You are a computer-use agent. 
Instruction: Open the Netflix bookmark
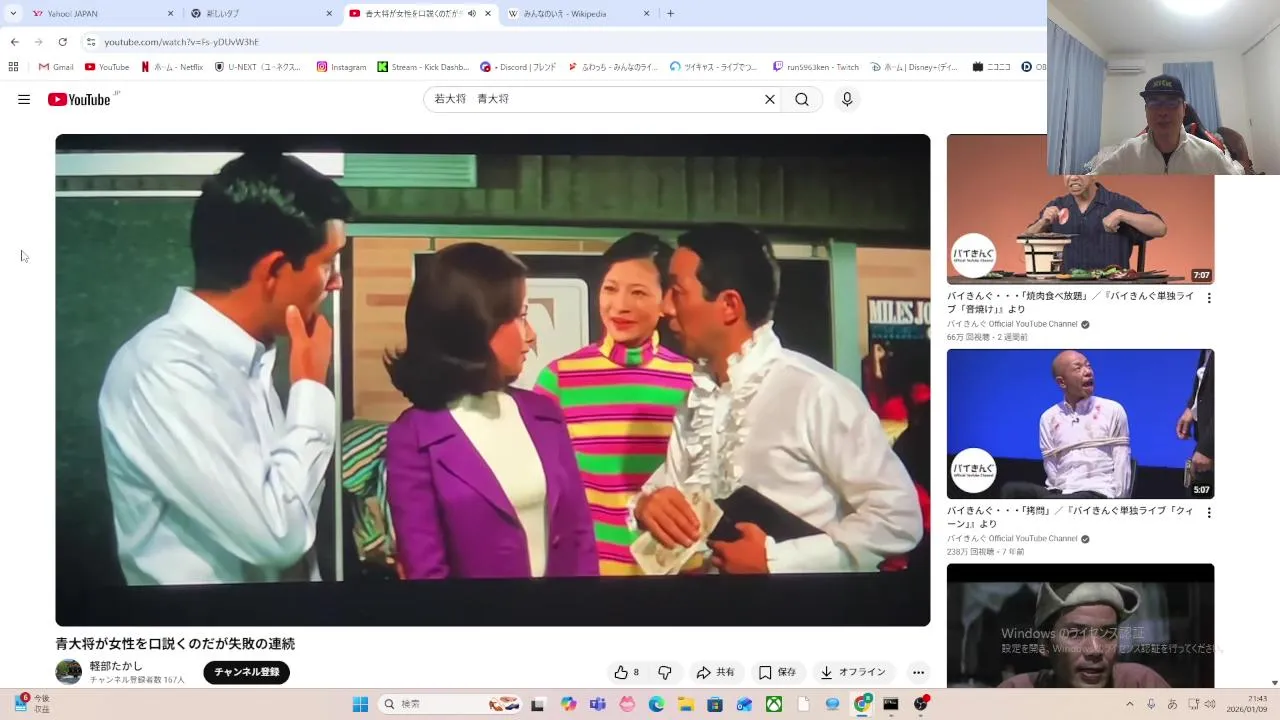coord(172,67)
